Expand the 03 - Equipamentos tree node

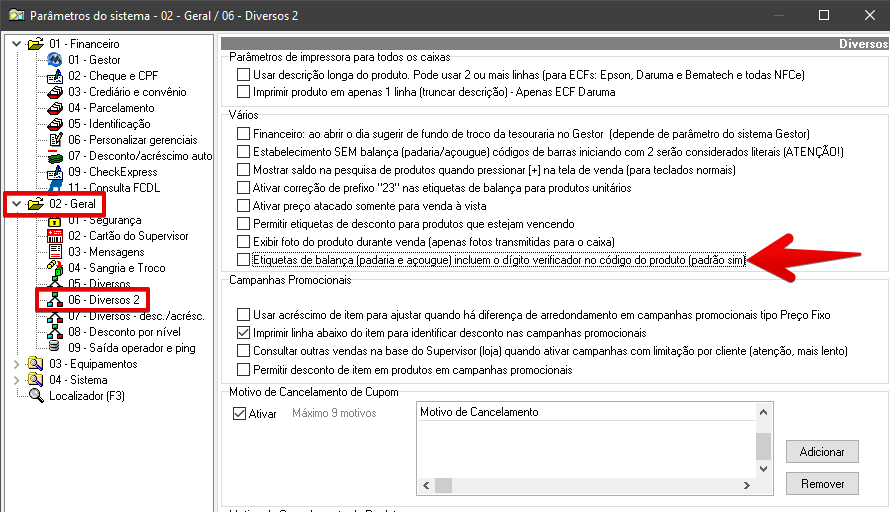pos(16,364)
